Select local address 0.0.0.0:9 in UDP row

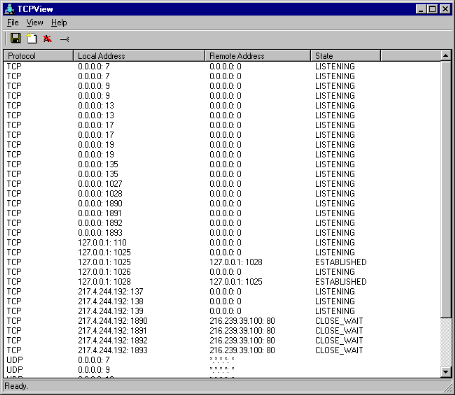coord(94,370)
